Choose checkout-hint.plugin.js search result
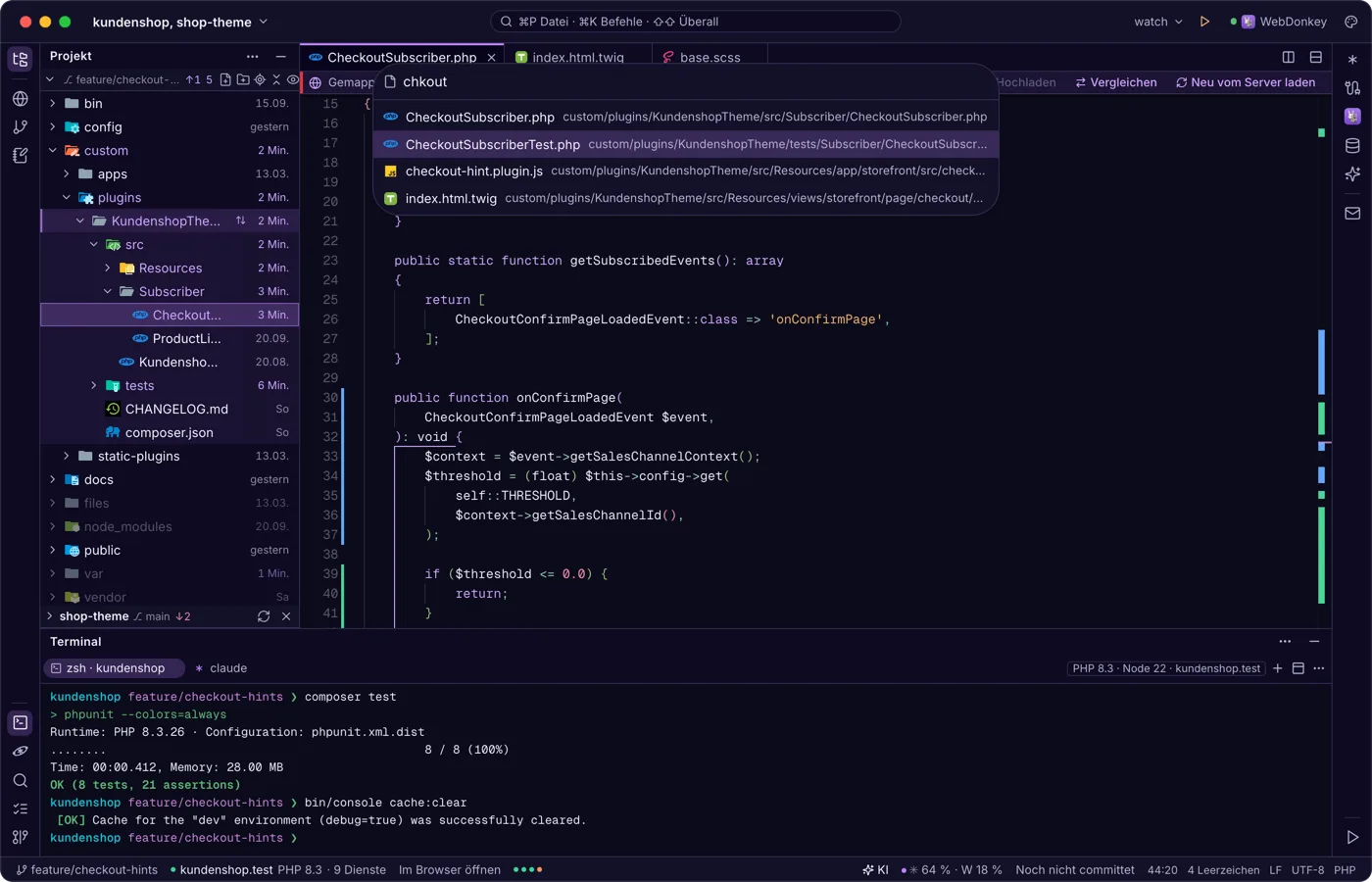The image size is (1372, 882). [686, 171]
